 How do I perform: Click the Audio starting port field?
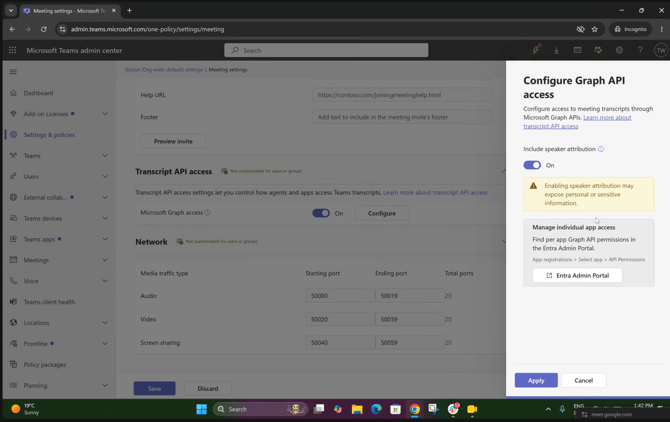[x=340, y=296]
